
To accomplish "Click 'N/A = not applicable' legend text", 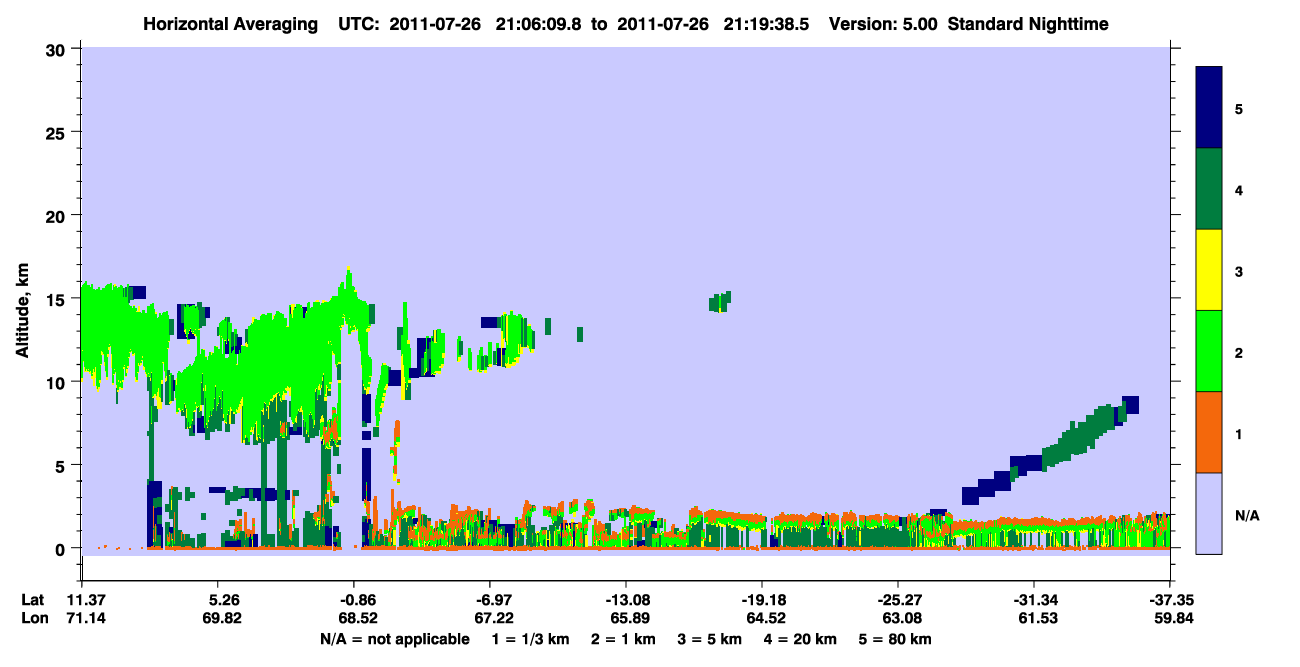I will point(394,639).
